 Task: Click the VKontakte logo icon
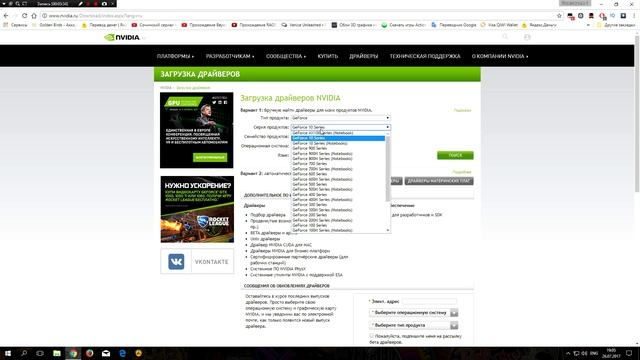[x=176, y=262]
